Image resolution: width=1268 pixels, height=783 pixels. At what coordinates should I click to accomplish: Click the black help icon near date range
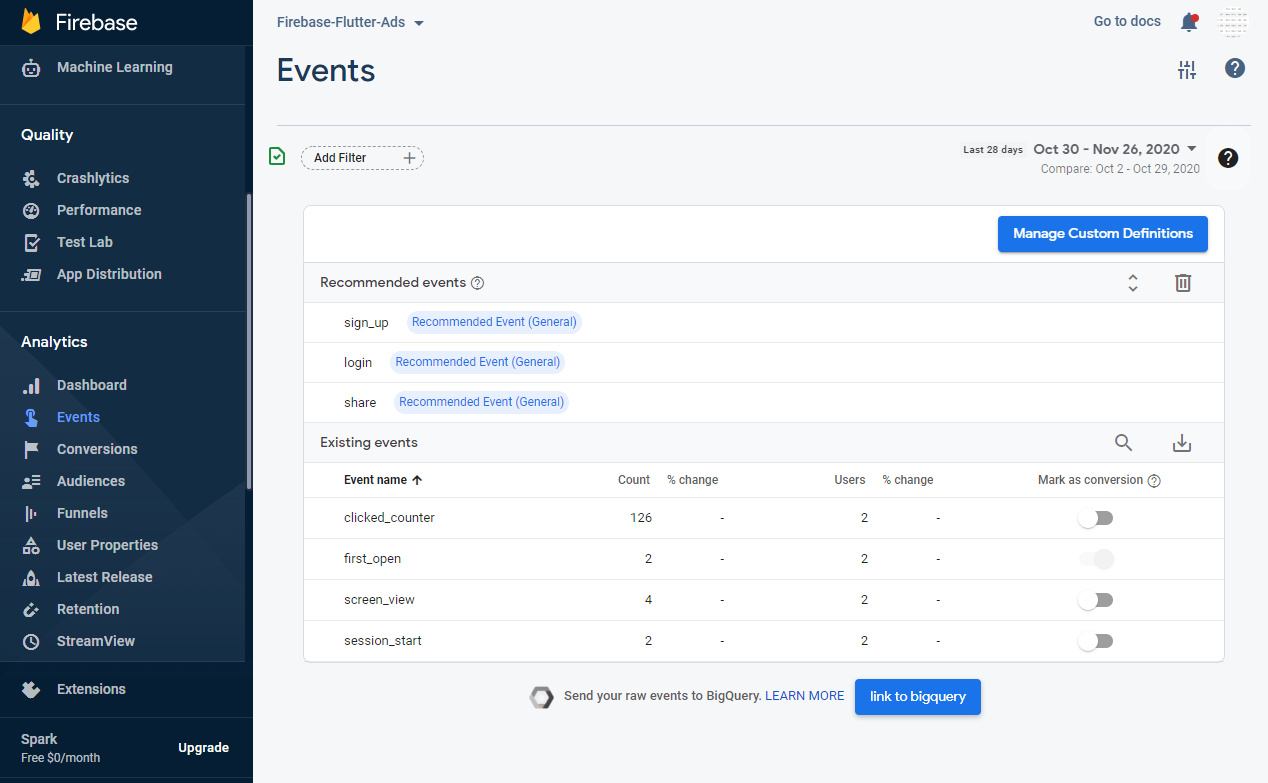[x=1228, y=158]
